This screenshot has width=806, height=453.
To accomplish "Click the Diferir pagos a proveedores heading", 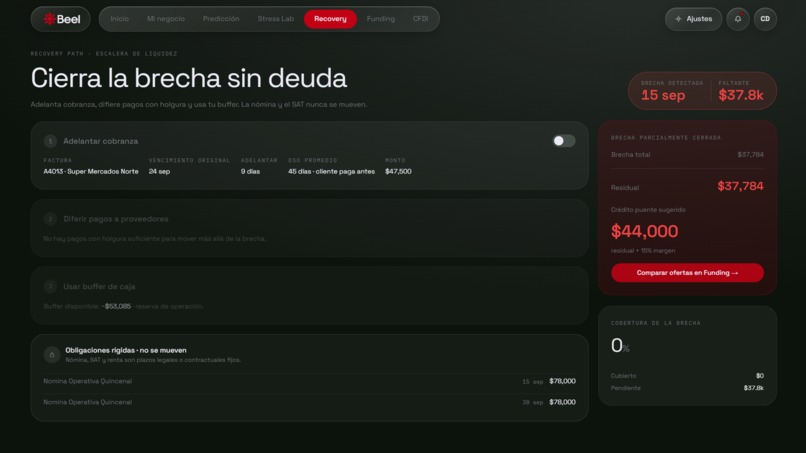I will point(116,219).
